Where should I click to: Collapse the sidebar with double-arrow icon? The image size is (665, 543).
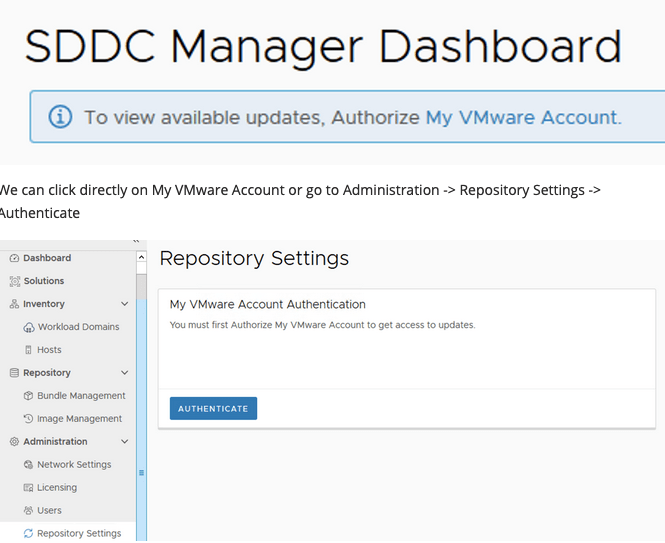tap(136, 242)
